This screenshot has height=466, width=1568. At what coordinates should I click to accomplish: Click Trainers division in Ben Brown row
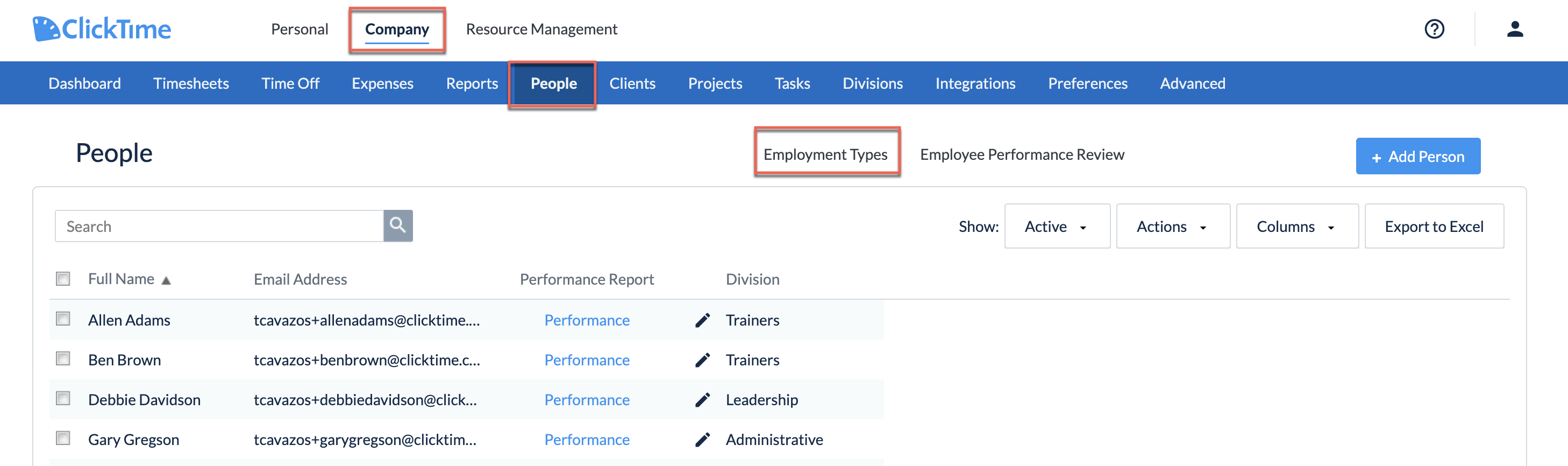[x=752, y=360]
